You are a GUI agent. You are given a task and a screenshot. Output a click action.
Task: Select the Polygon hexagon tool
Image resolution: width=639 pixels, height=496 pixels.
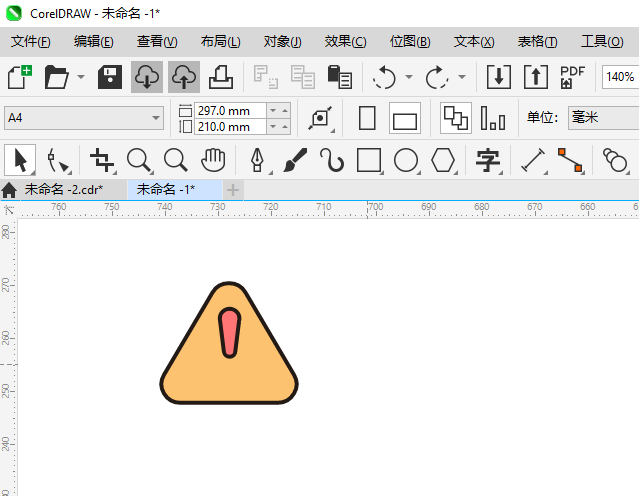pos(443,160)
